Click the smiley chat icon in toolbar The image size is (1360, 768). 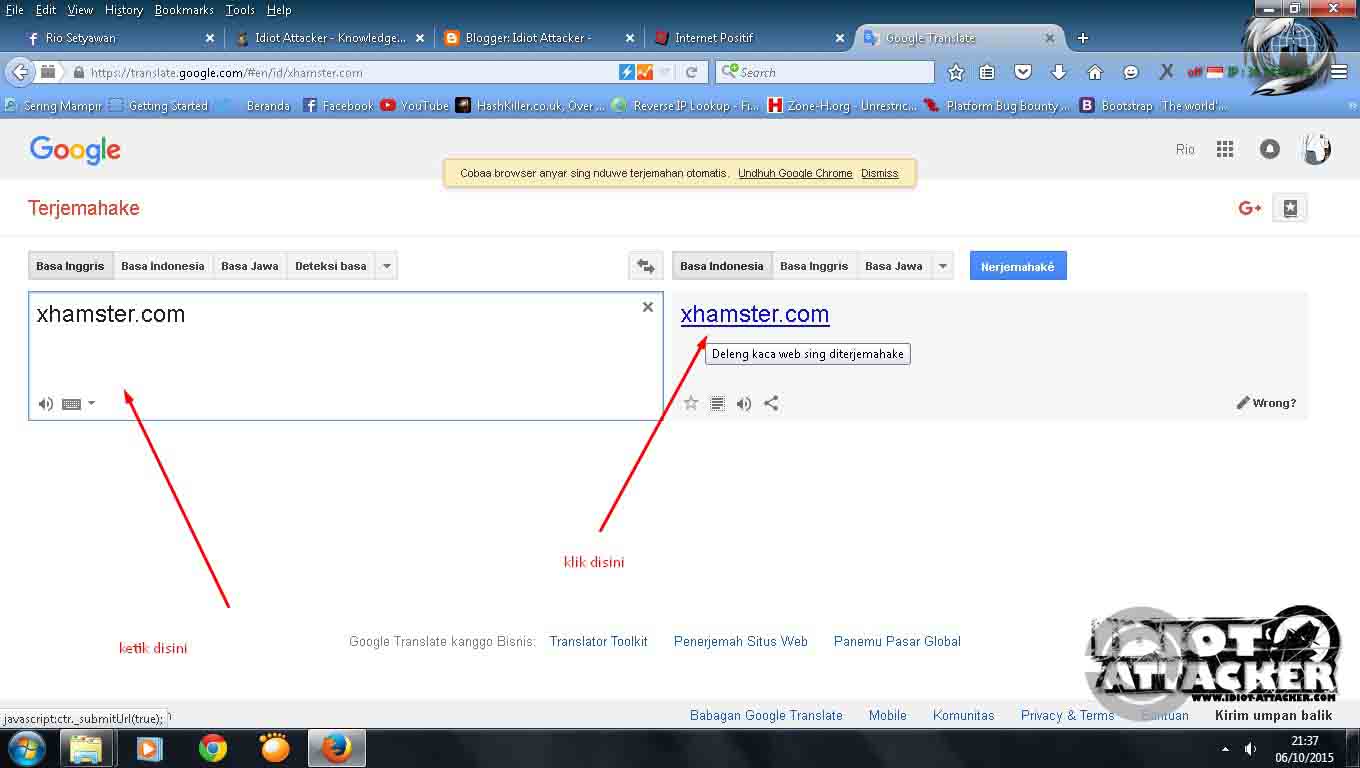[x=1131, y=72]
